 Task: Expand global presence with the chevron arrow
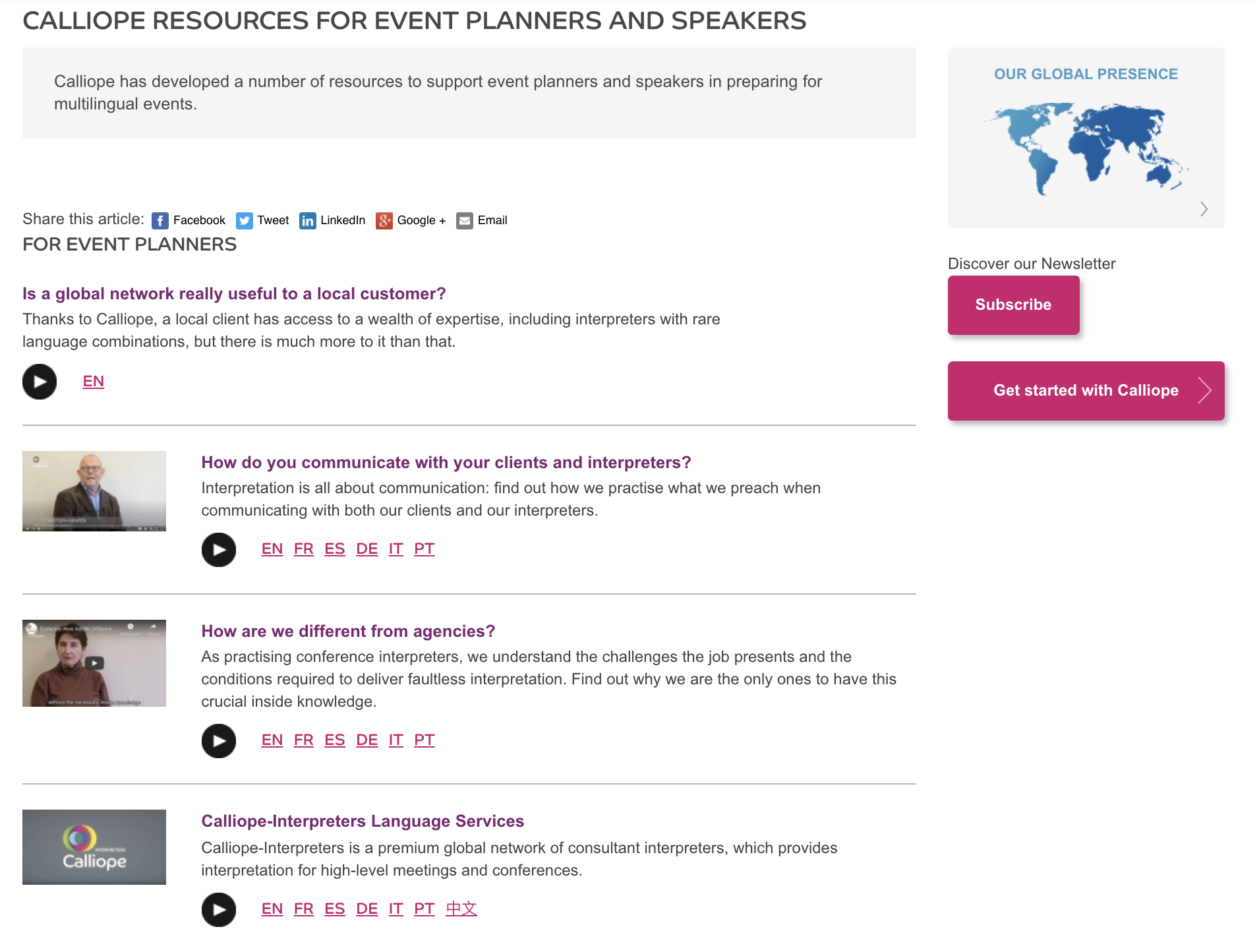coord(1204,209)
